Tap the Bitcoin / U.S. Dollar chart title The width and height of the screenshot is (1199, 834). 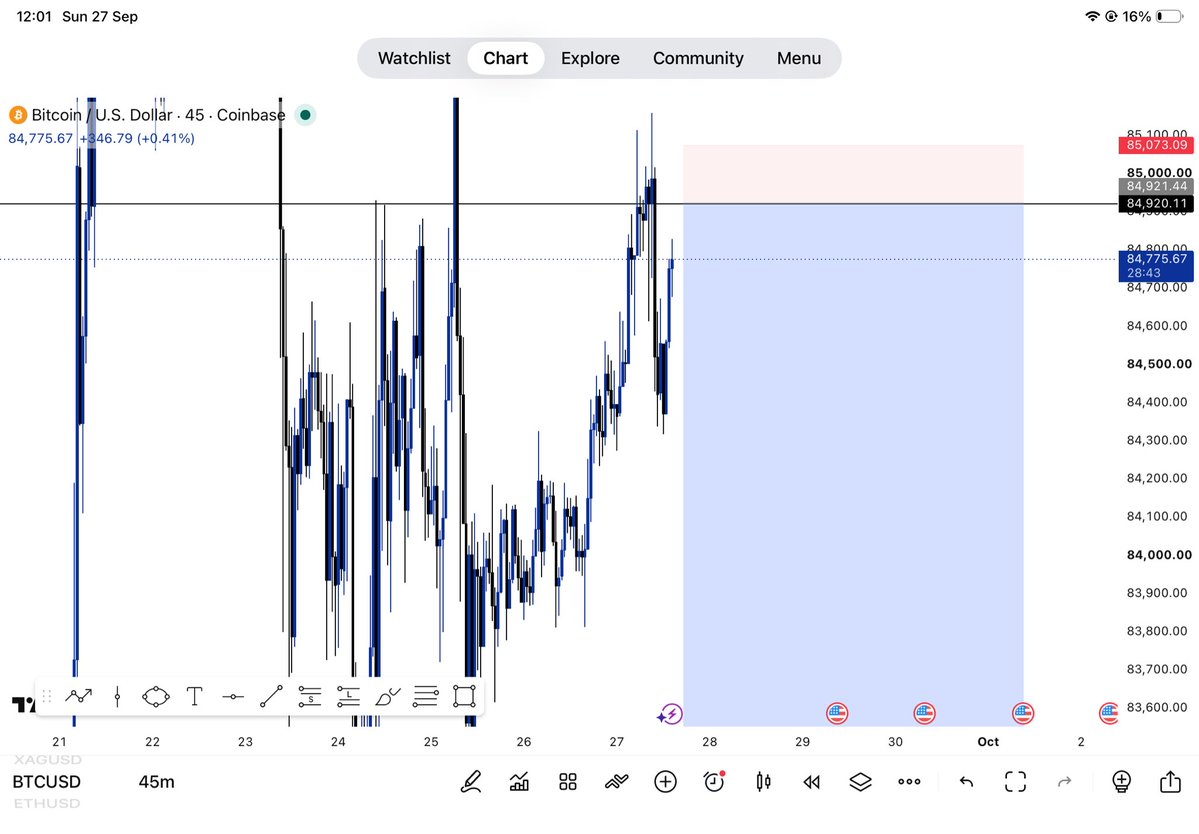pos(158,115)
